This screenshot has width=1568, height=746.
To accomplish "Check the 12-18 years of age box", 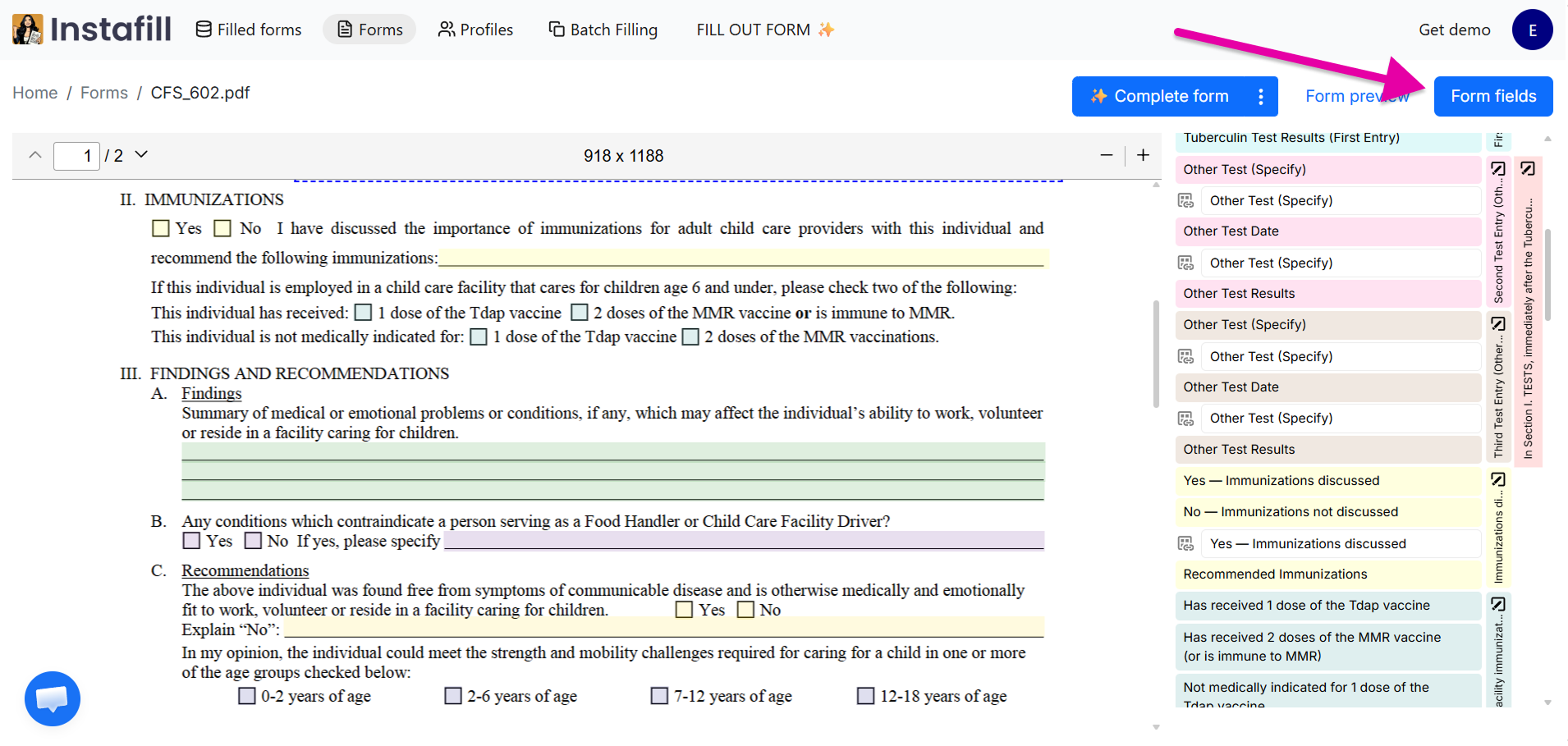I will (x=865, y=696).
